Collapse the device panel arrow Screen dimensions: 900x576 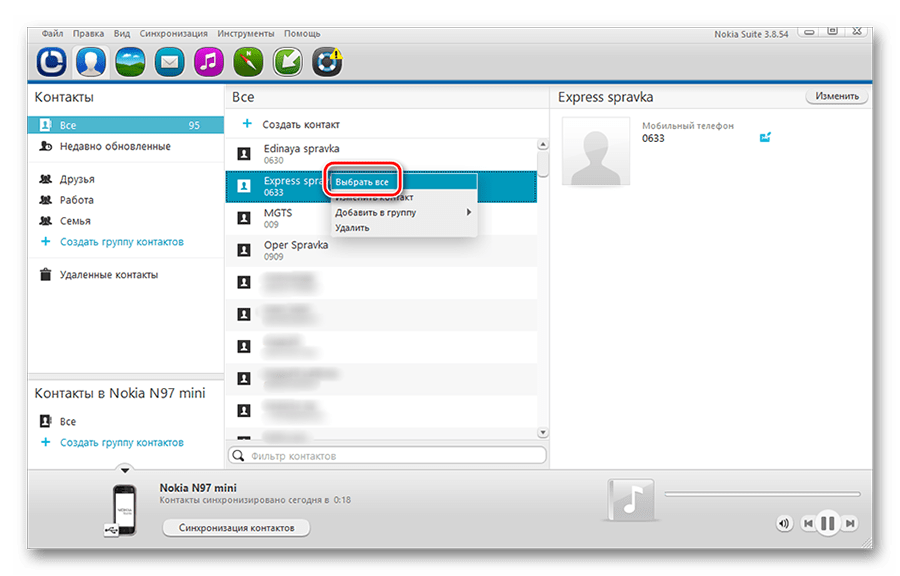(x=125, y=470)
